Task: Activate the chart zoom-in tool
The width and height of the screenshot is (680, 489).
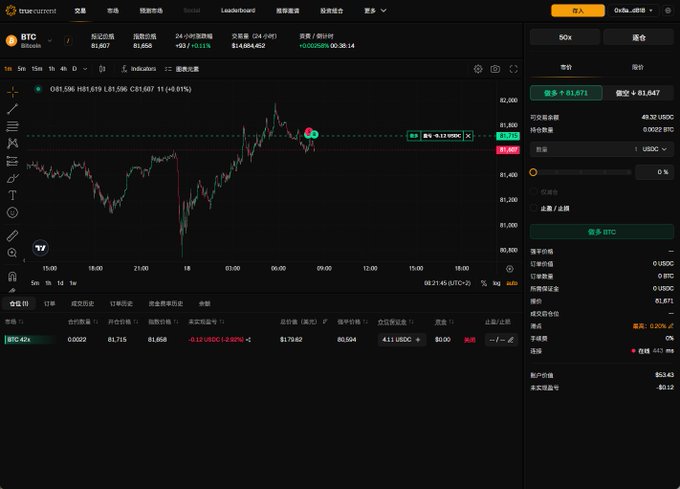Action: 13,253
